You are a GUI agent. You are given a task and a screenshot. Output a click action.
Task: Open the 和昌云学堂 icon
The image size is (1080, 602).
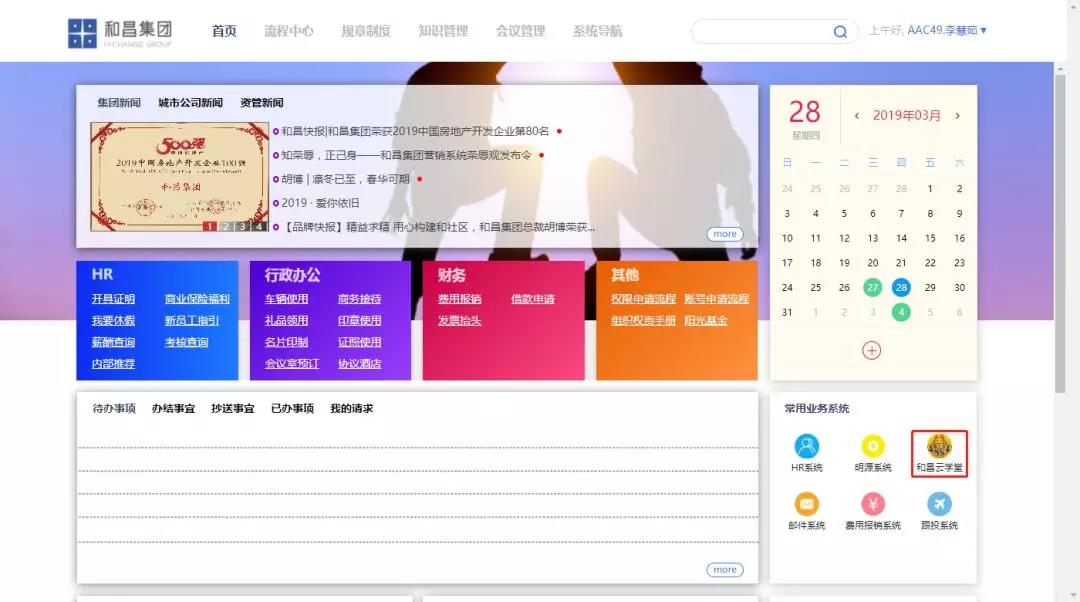(x=939, y=446)
